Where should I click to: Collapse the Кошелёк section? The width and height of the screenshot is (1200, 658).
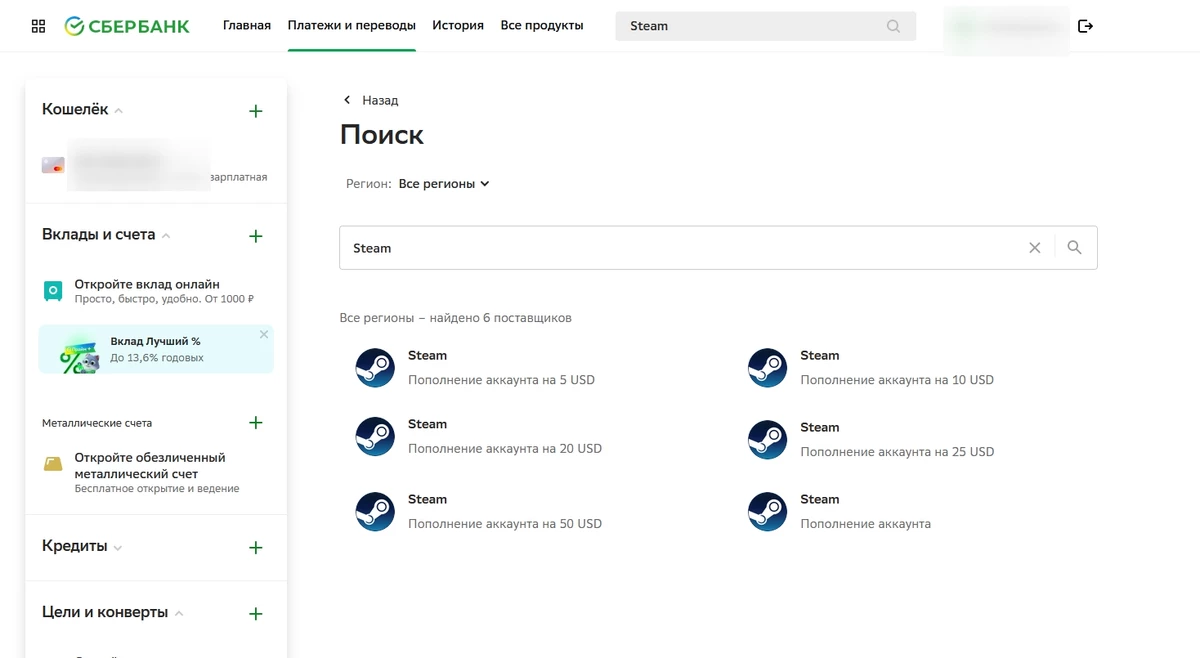pyautogui.click(x=119, y=111)
